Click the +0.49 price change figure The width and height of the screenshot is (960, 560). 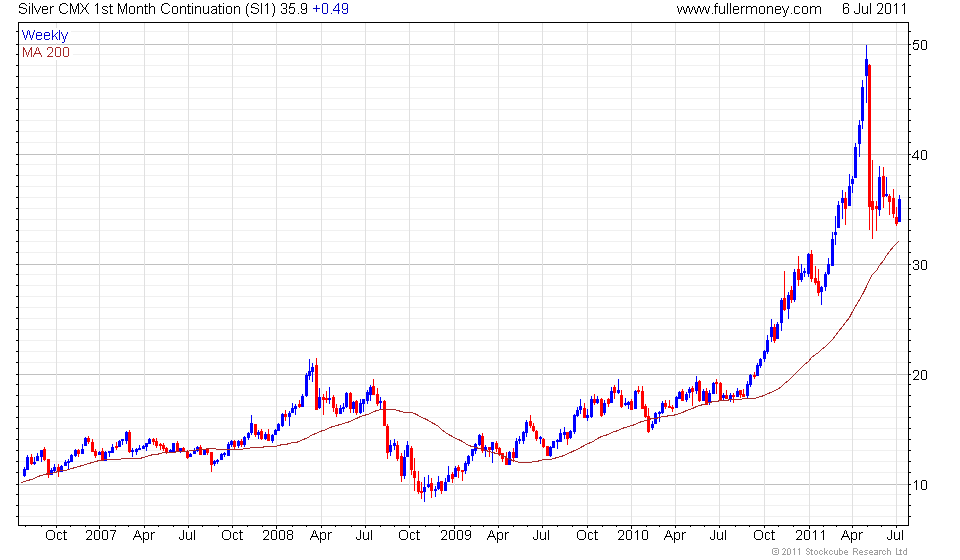330,9
